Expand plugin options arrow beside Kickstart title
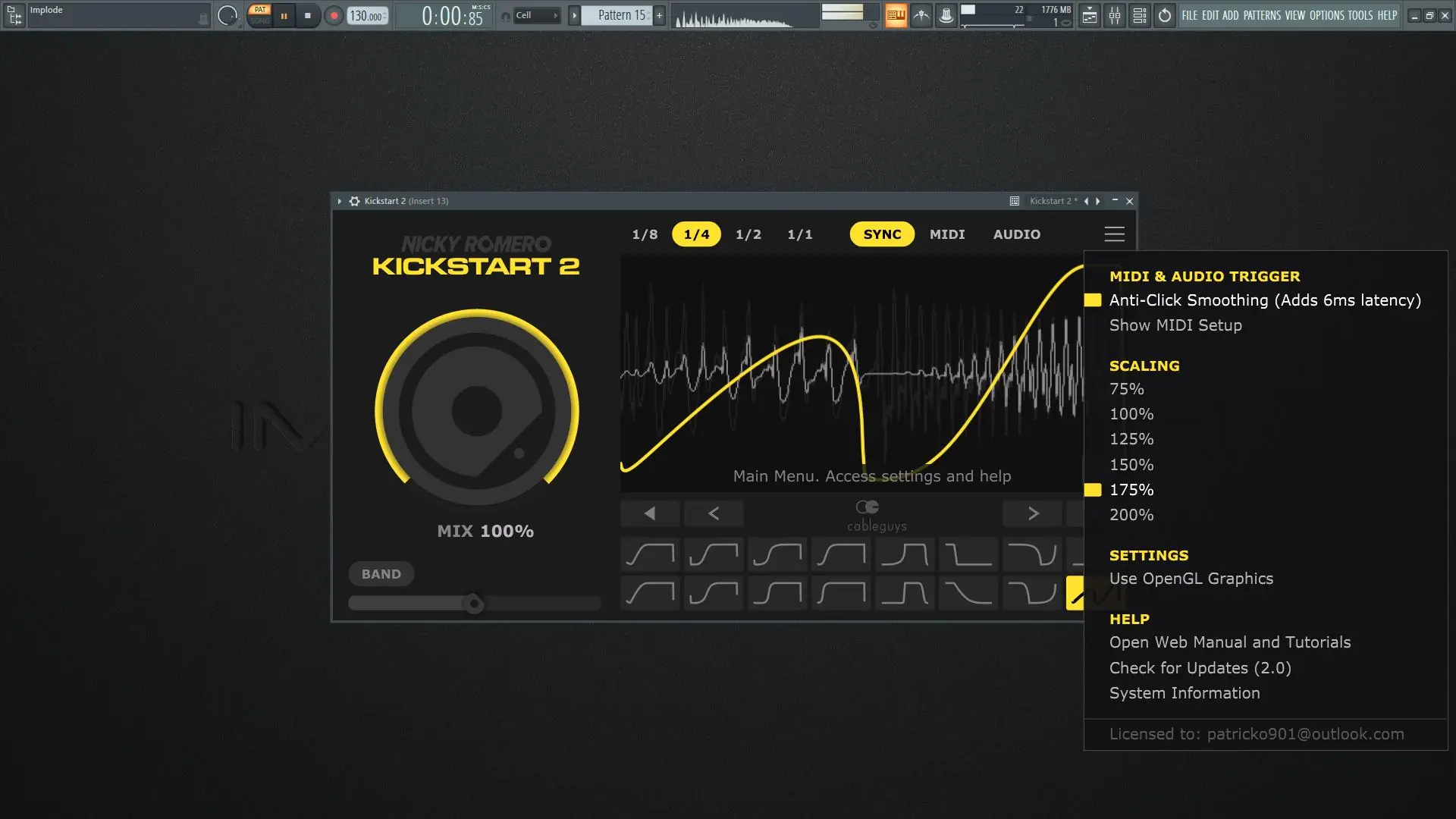Screen dimensions: 1456x819 pos(340,201)
